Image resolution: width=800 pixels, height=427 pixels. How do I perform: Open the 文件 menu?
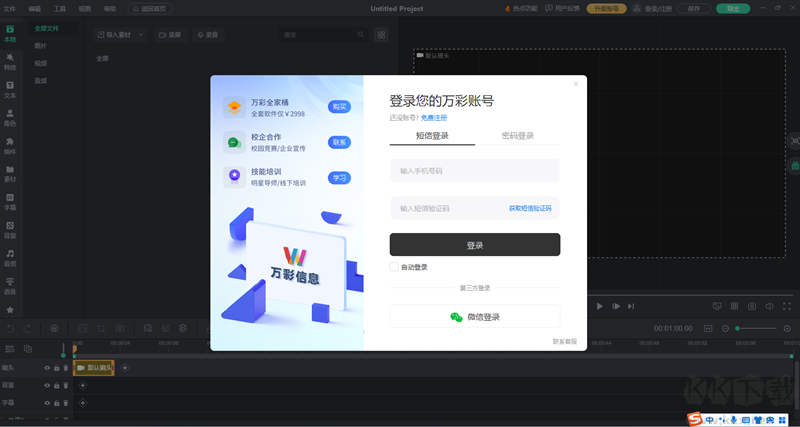9,9
